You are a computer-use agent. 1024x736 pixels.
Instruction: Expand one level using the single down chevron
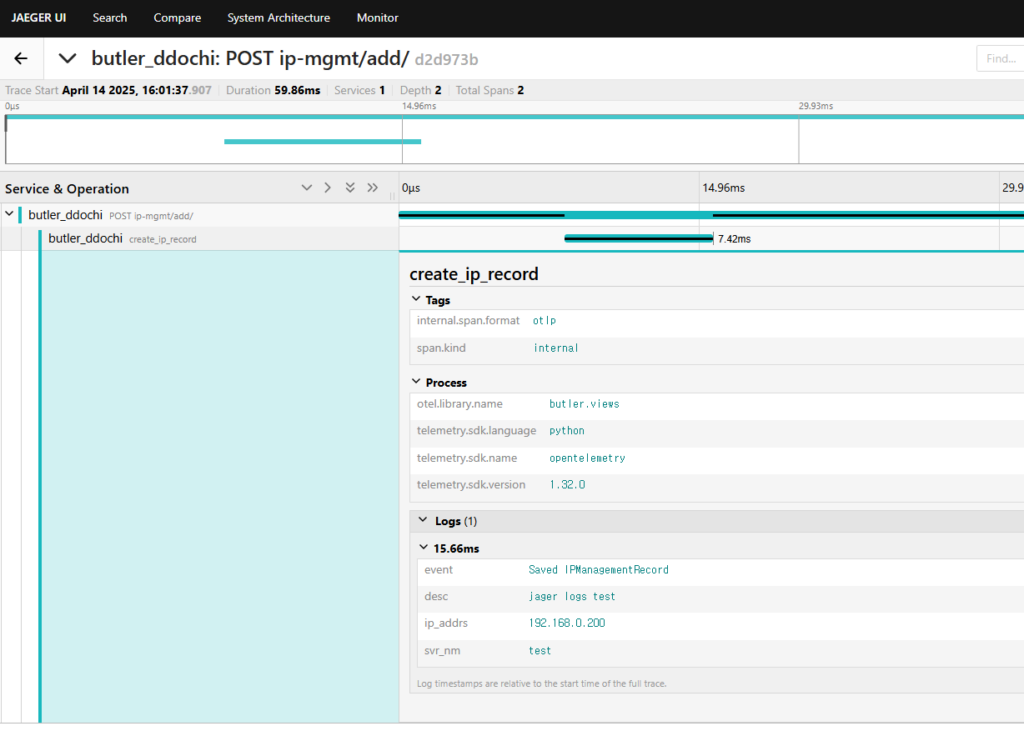click(307, 188)
